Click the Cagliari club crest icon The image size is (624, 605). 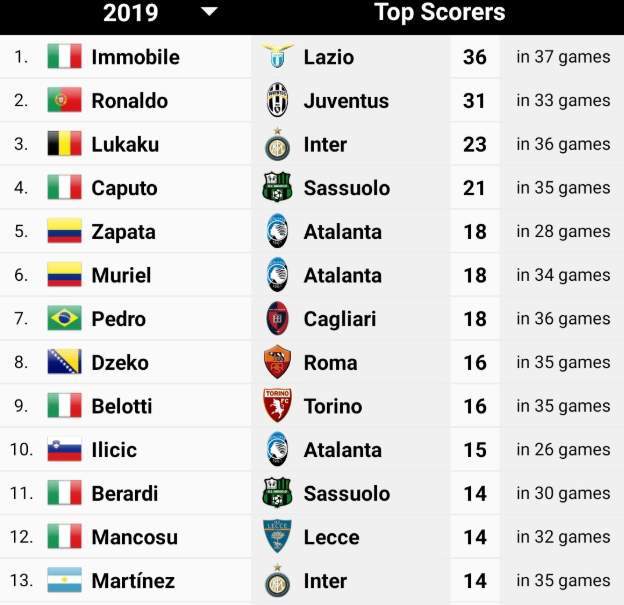pos(276,319)
